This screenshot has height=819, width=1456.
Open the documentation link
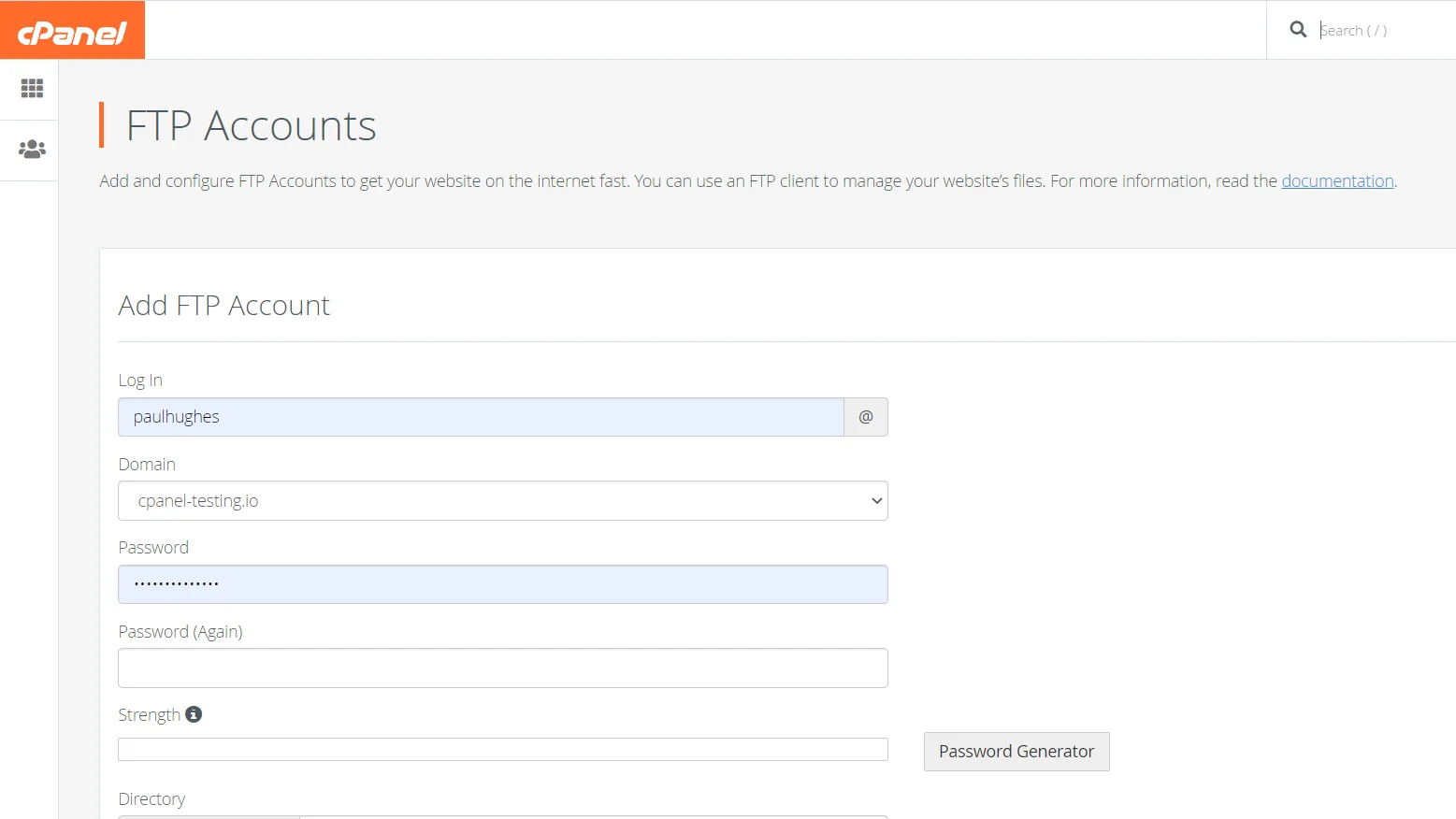point(1337,180)
